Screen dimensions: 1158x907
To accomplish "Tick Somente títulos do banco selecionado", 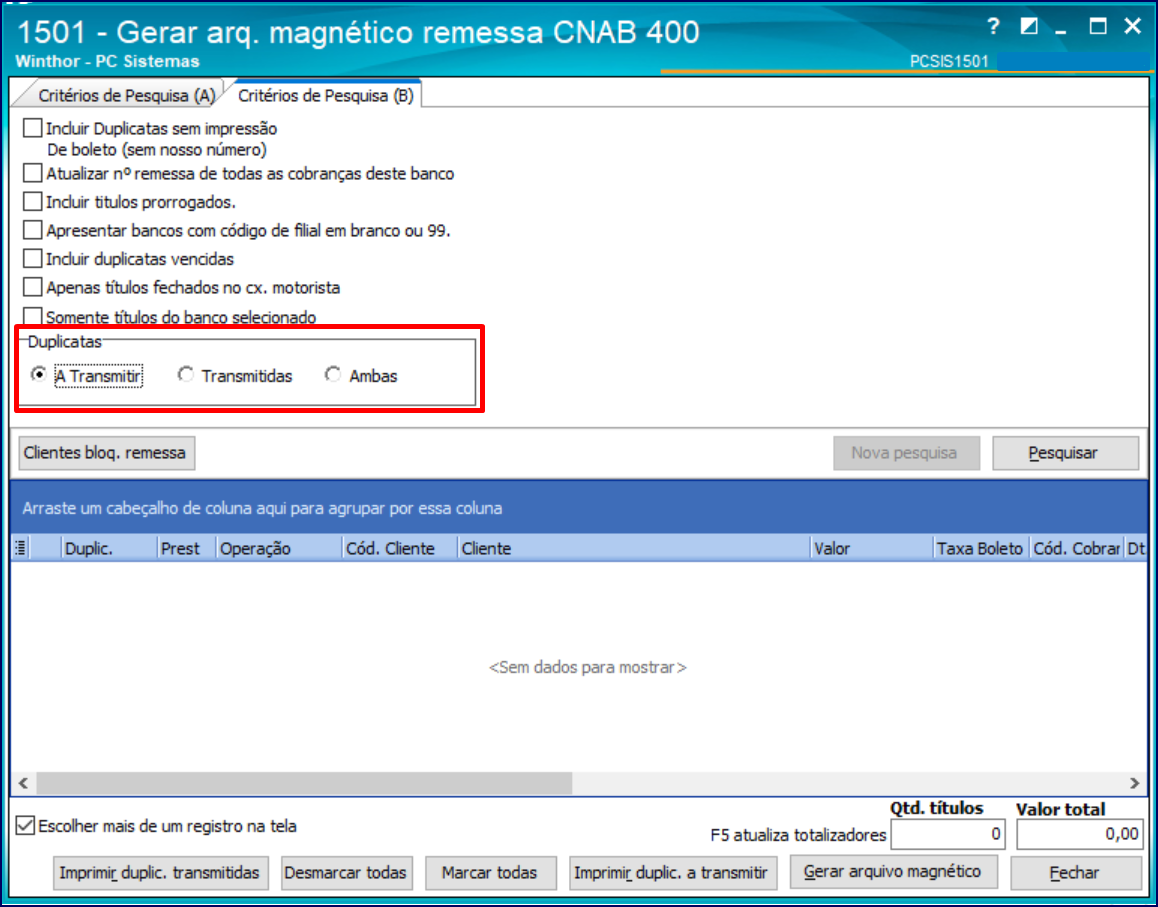I will [x=32, y=316].
